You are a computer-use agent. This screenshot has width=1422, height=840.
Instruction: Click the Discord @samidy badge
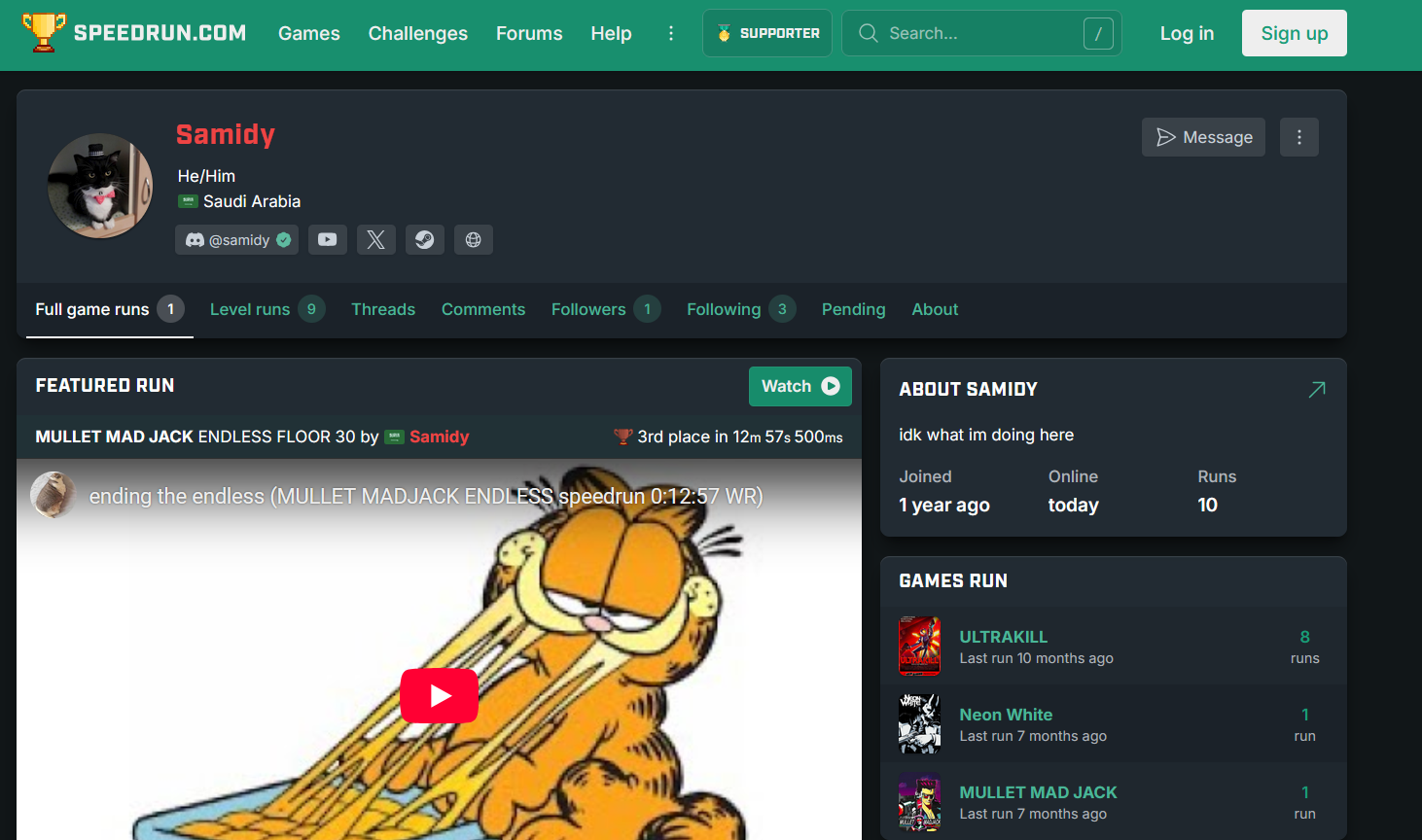click(238, 240)
